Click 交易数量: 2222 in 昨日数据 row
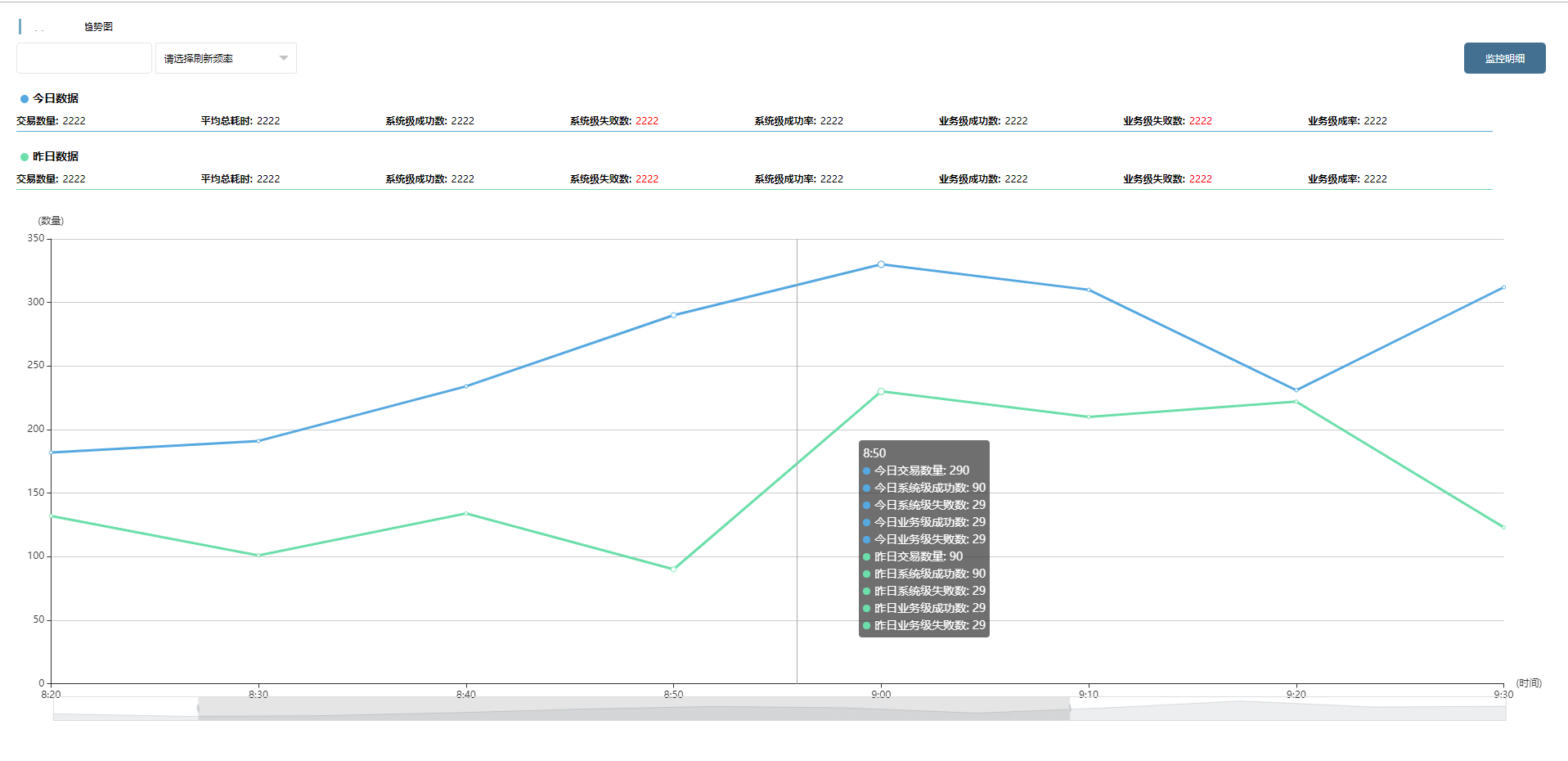Screen dimensions: 1568x761 click(51, 179)
